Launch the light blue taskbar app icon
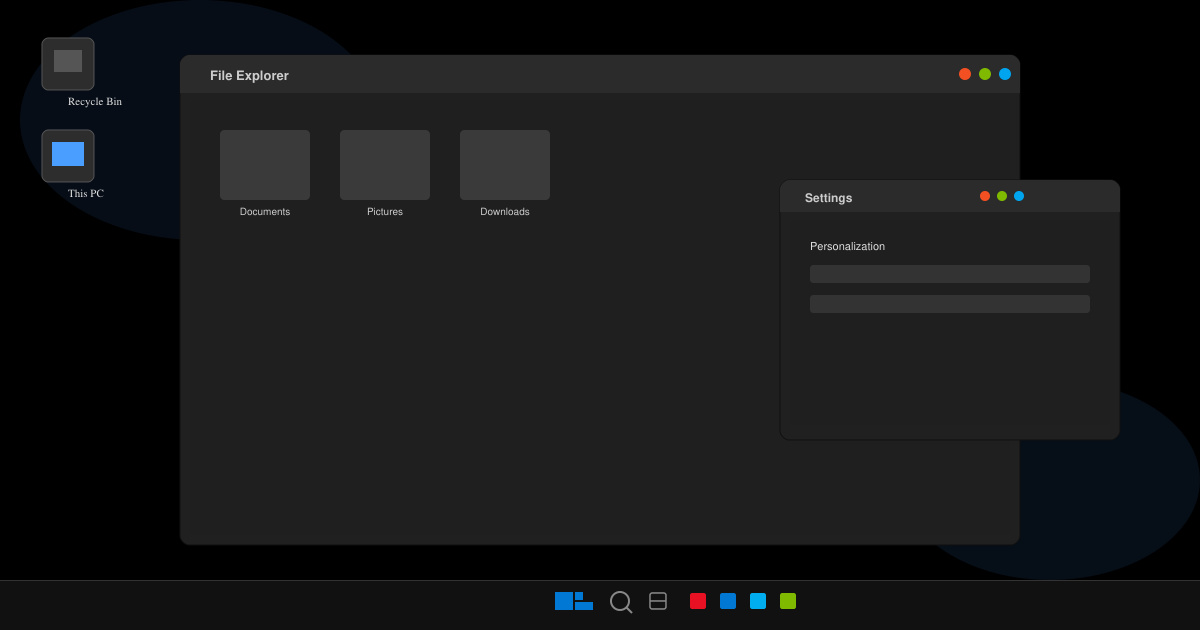Image resolution: width=1200 pixels, height=630 pixels. (x=758, y=601)
